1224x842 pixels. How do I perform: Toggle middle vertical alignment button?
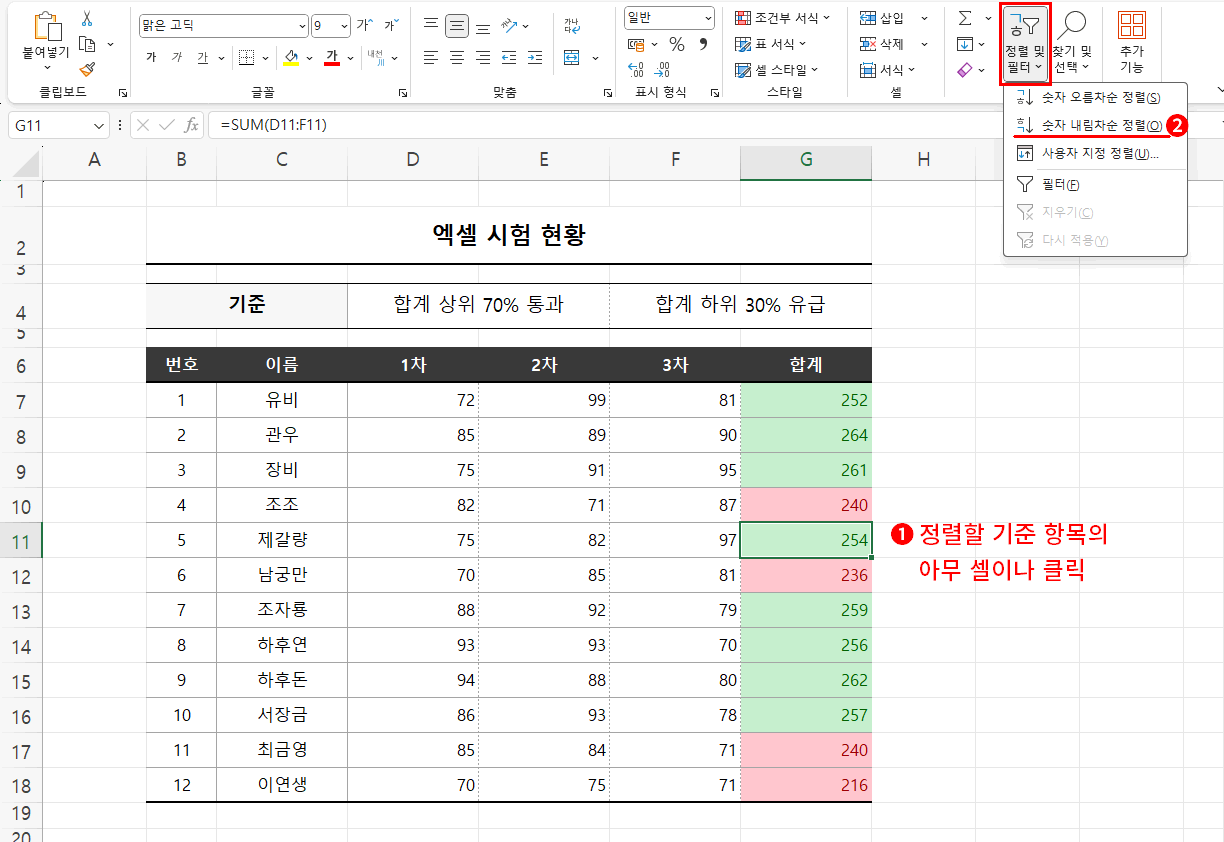click(x=457, y=25)
